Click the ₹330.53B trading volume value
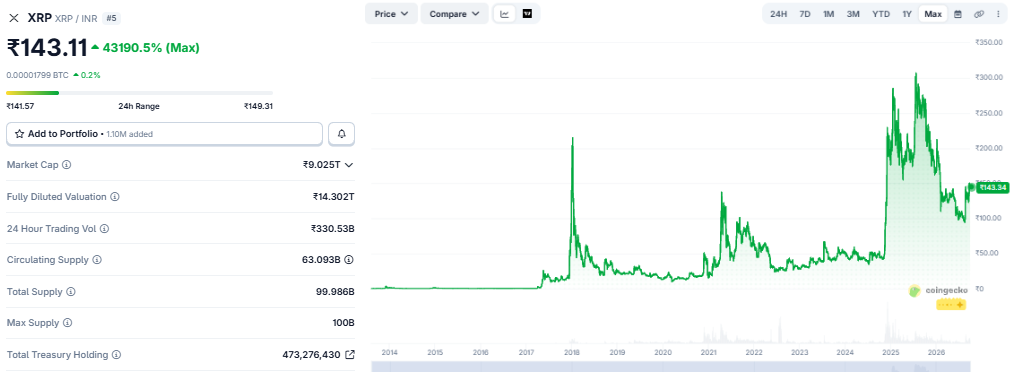 point(332,228)
